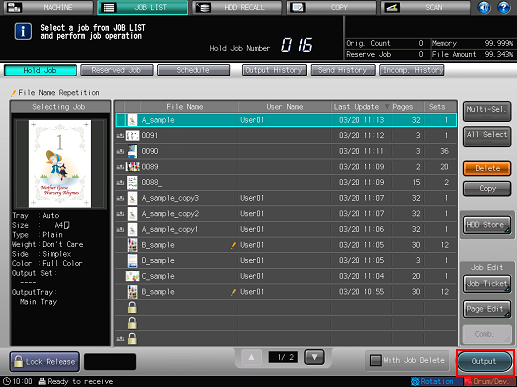Image resolution: width=517 pixels, height=387 pixels.
Task: Click the third locked job padlock icon
Action: (x=132, y=339)
